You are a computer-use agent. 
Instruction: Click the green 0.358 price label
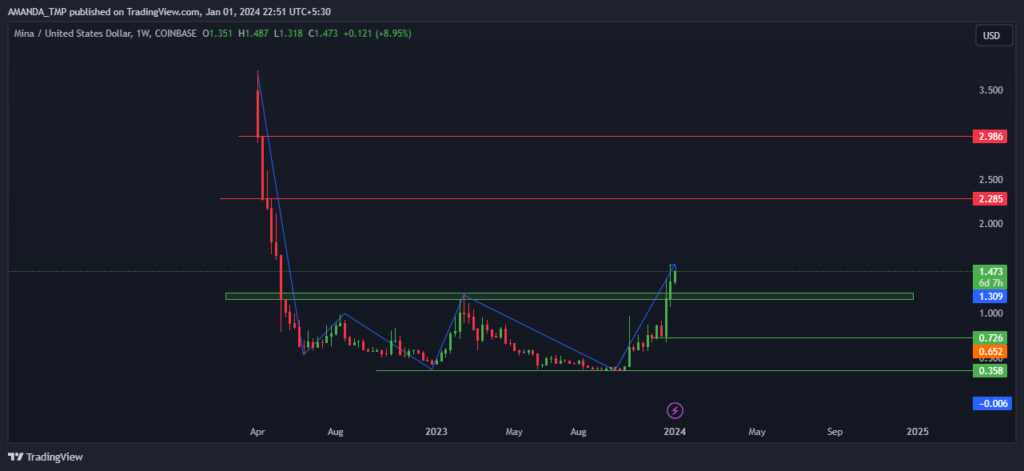point(989,370)
